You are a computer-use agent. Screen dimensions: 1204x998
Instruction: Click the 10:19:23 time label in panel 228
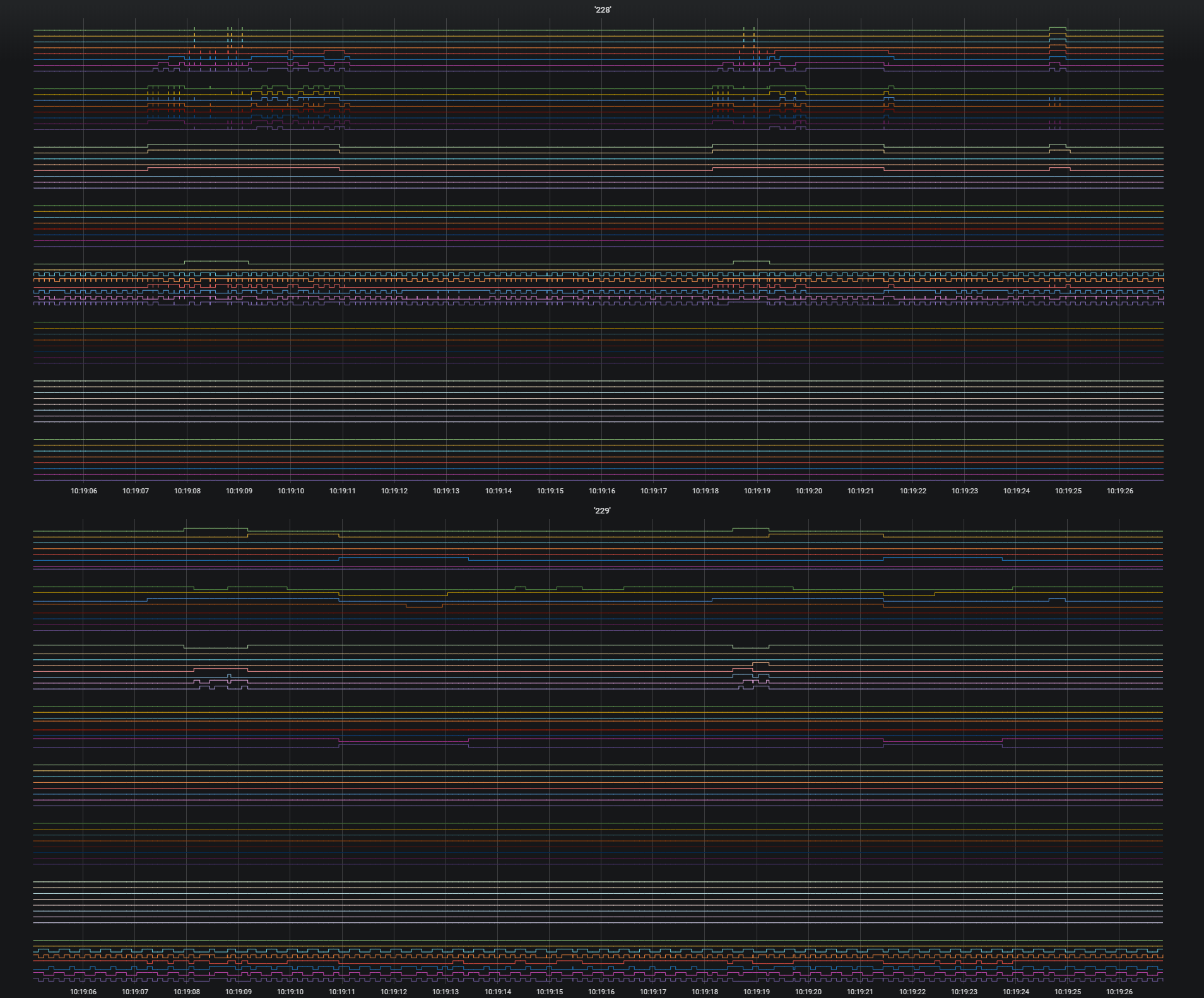(x=965, y=491)
